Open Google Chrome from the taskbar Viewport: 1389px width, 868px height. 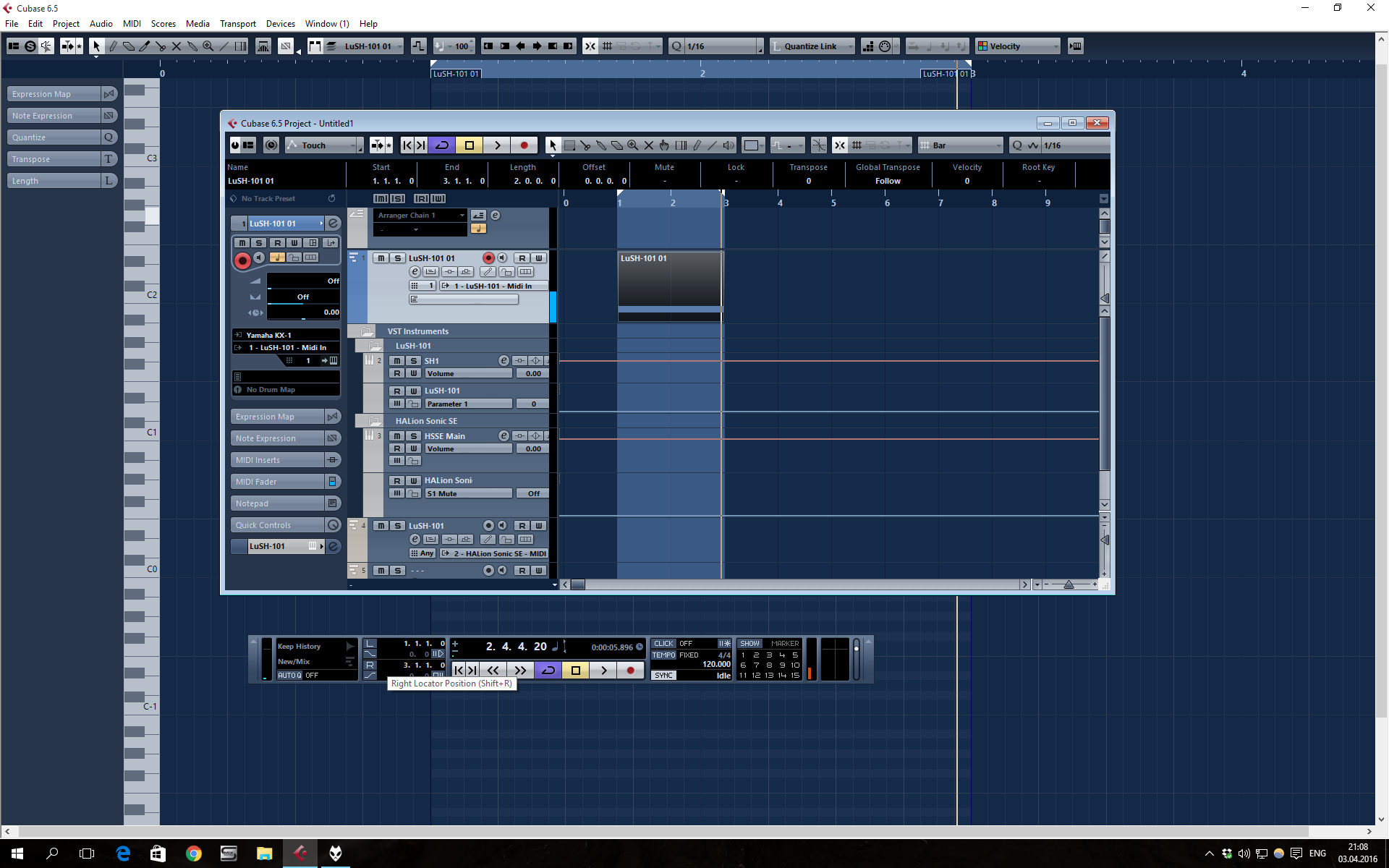coord(193,854)
